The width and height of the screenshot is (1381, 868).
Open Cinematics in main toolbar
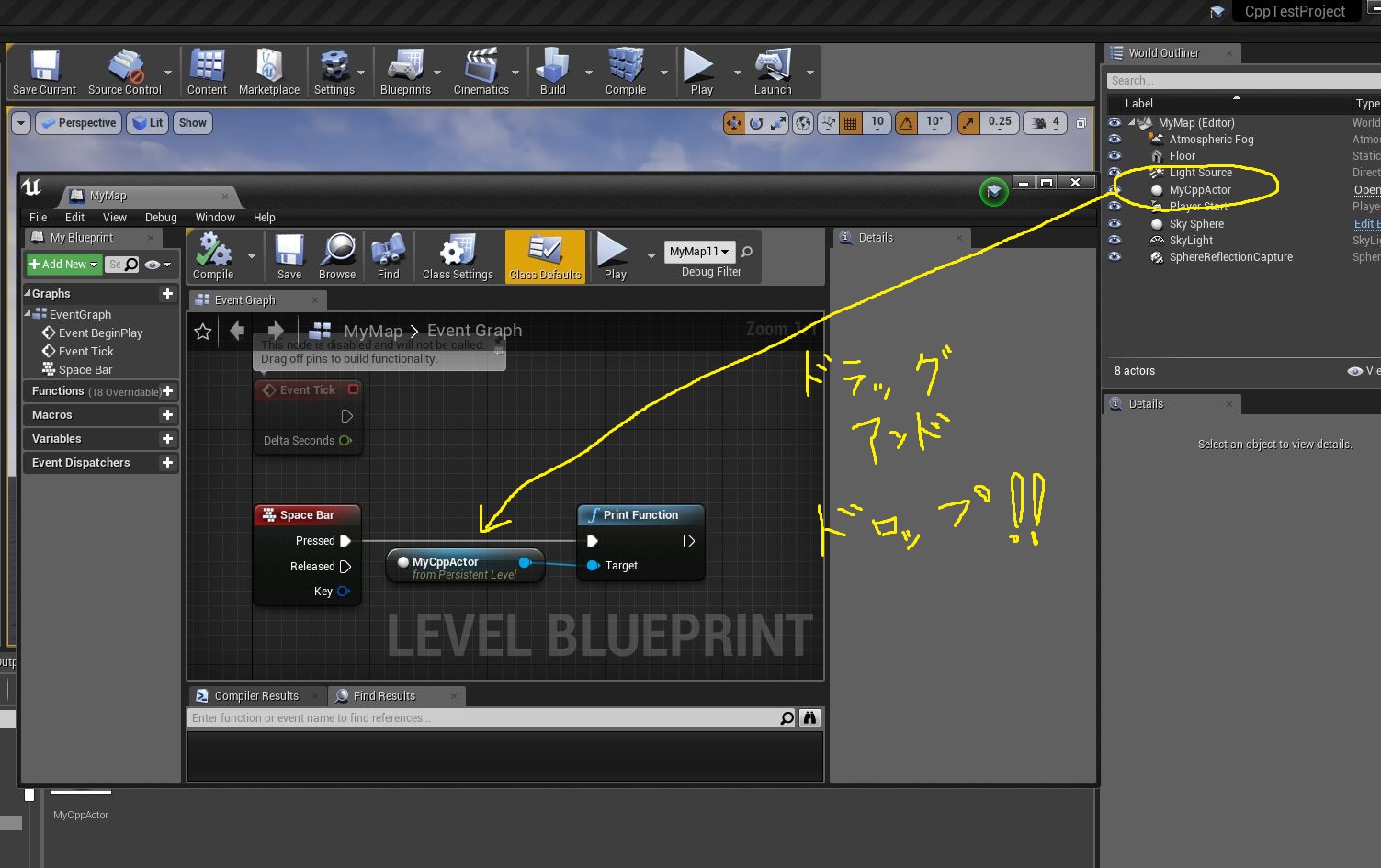click(x=481, y=73)
